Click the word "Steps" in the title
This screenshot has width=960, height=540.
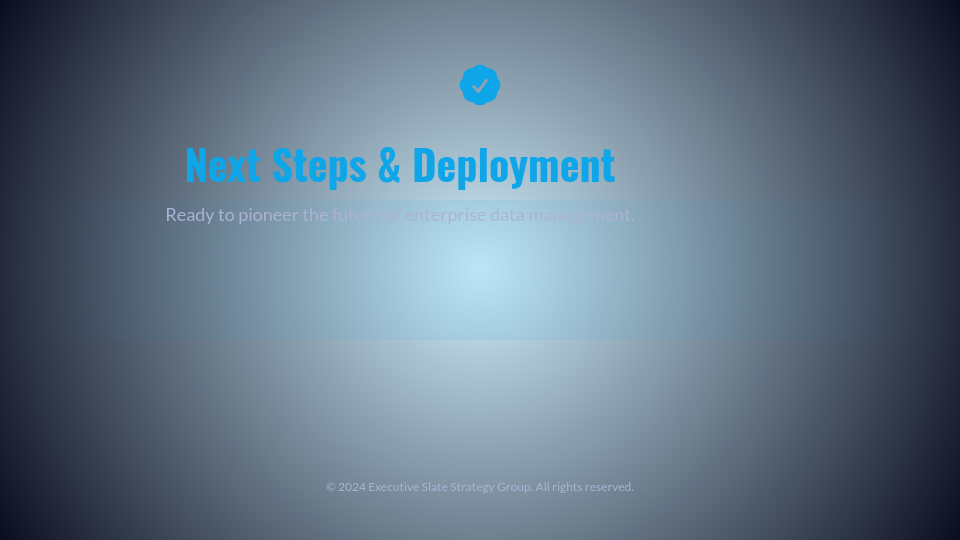319,165
